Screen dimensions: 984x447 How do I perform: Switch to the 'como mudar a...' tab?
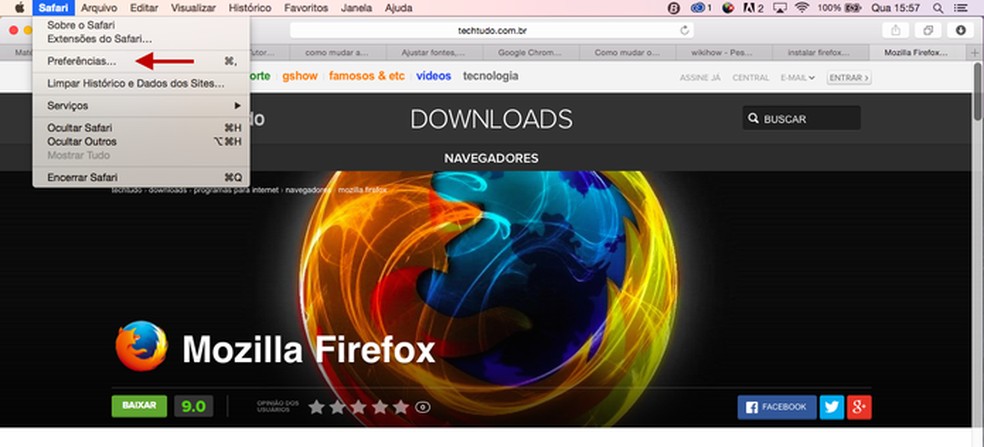point(339,53)
